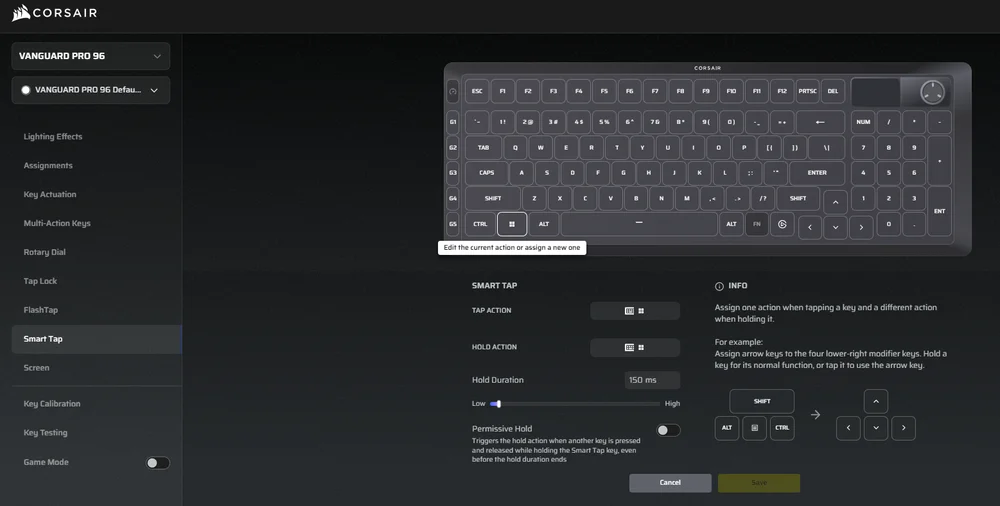Select the keyboard's left arrow key
The height and width of the screenshot is (506, 1000).
click(810, 228)
